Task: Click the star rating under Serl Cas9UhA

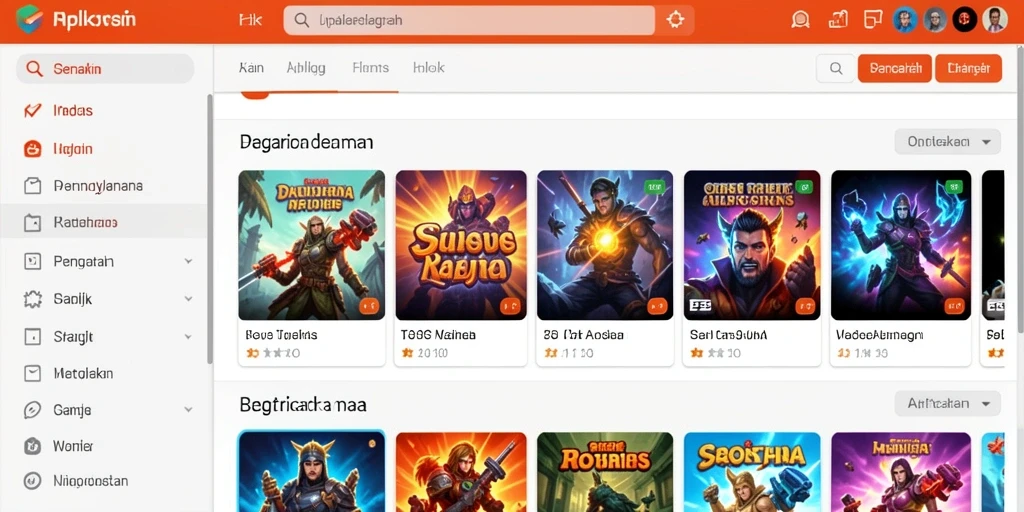Action: click(x=715, y=353)
